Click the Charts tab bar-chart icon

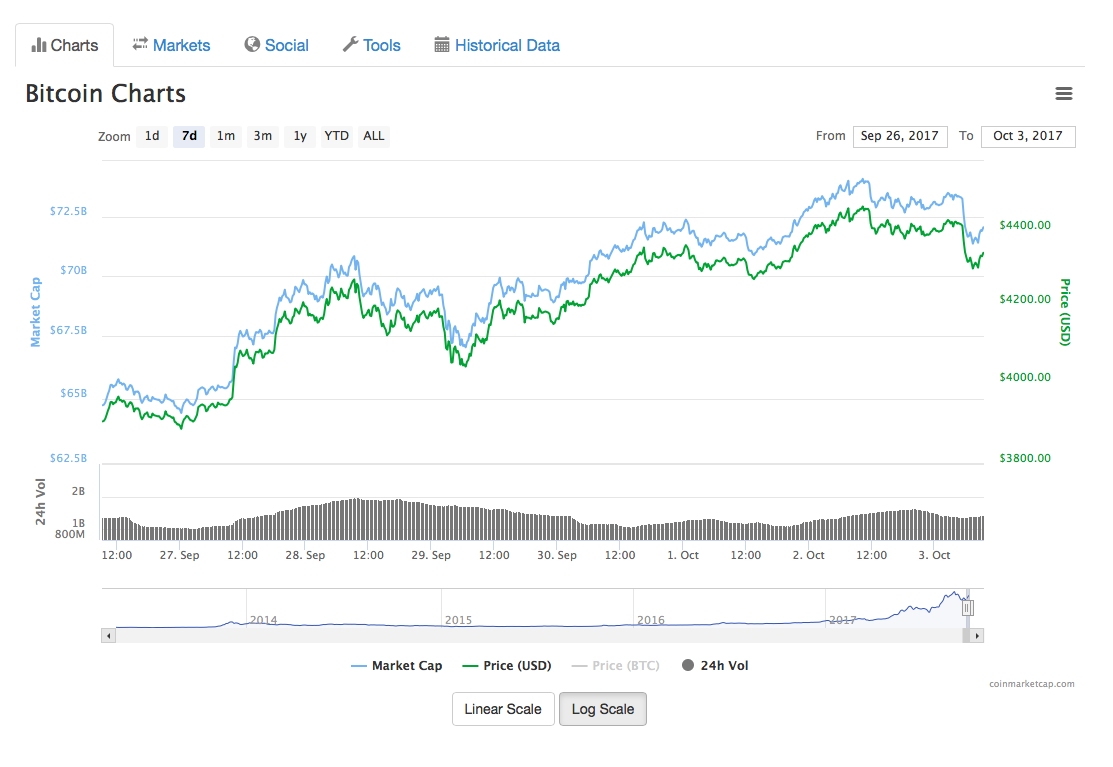(x=39, y=45)
